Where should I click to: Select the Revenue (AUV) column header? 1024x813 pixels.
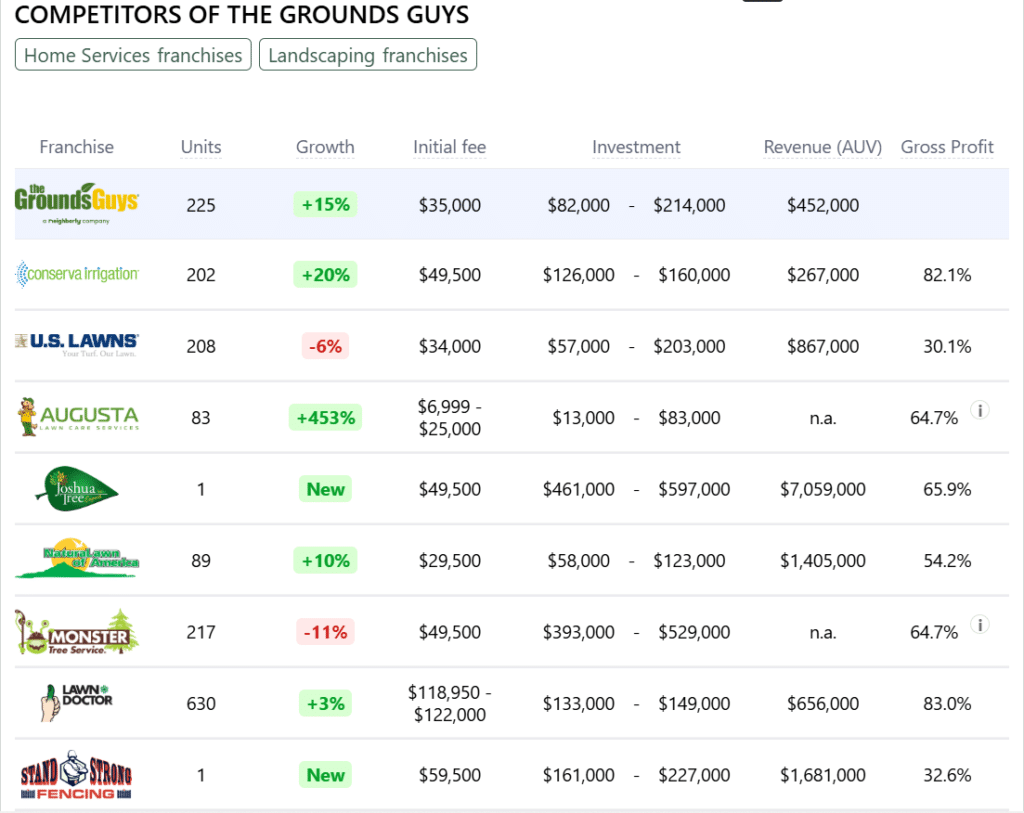[823, 147]
